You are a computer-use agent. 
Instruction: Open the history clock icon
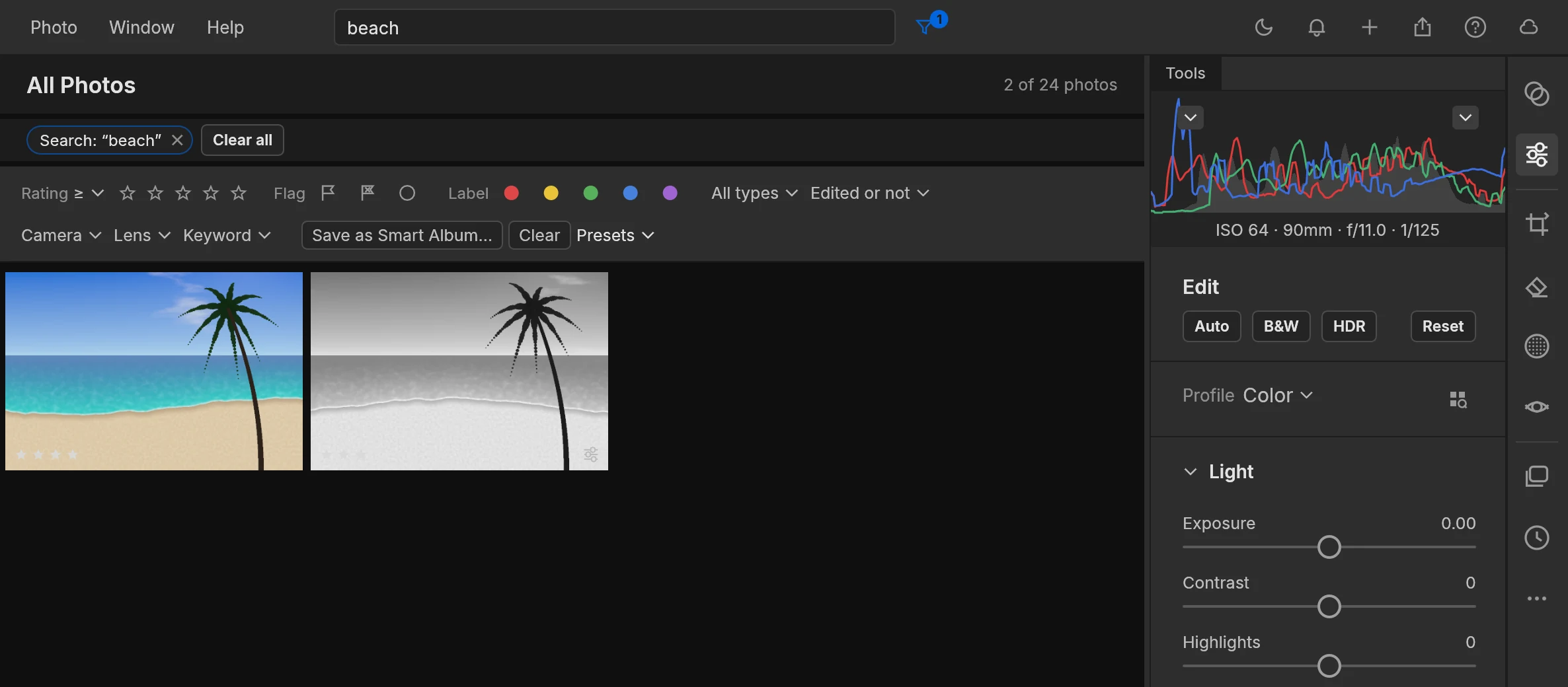click(1537, 538)
